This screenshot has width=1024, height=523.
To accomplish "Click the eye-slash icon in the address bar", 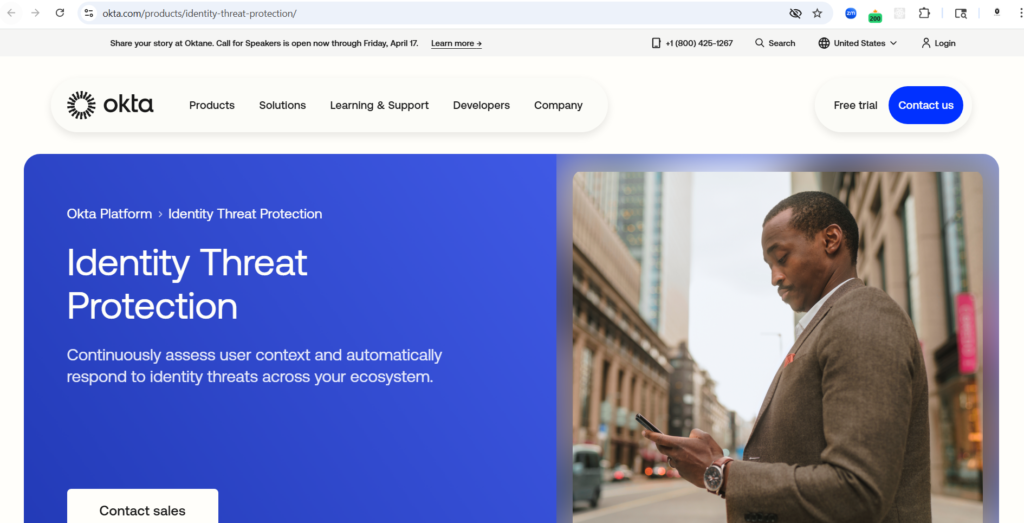I will click(x=795, y=13).
